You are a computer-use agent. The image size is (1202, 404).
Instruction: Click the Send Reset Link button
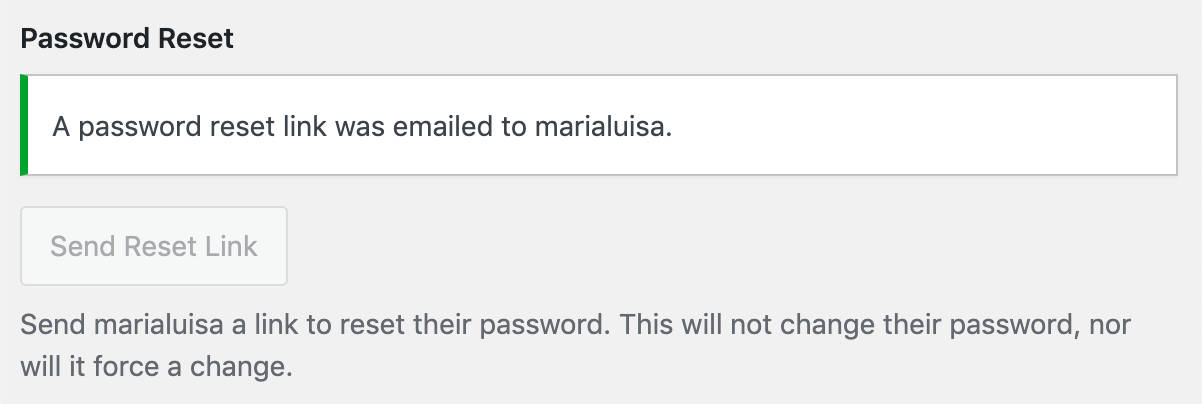(154, 246)
